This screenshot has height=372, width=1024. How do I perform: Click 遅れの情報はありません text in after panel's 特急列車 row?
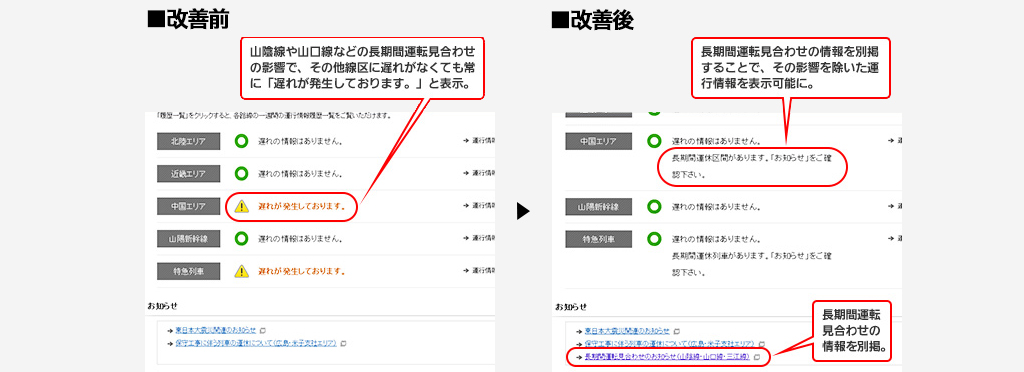pos(716,239)
